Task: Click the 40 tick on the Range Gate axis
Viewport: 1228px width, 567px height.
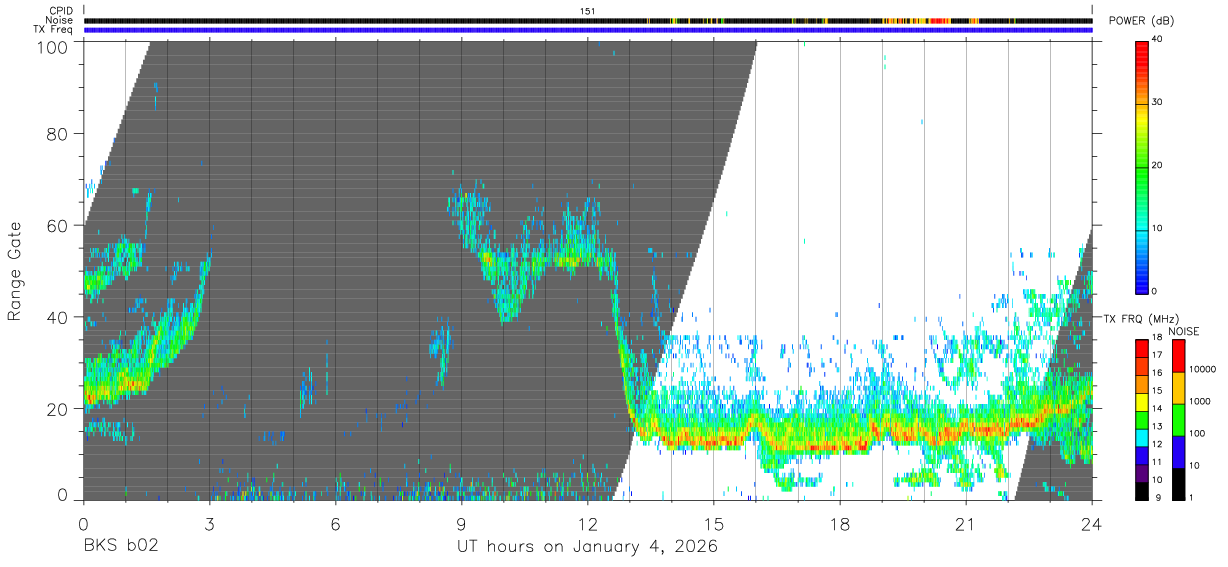Action: click(56, 317)
